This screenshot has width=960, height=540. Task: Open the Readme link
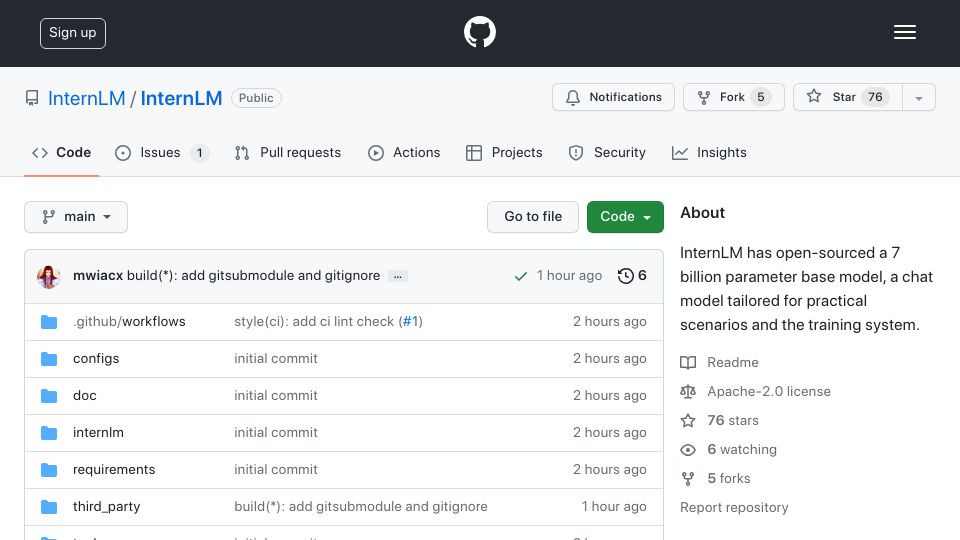pyautogui.click(x=733, y=362)
